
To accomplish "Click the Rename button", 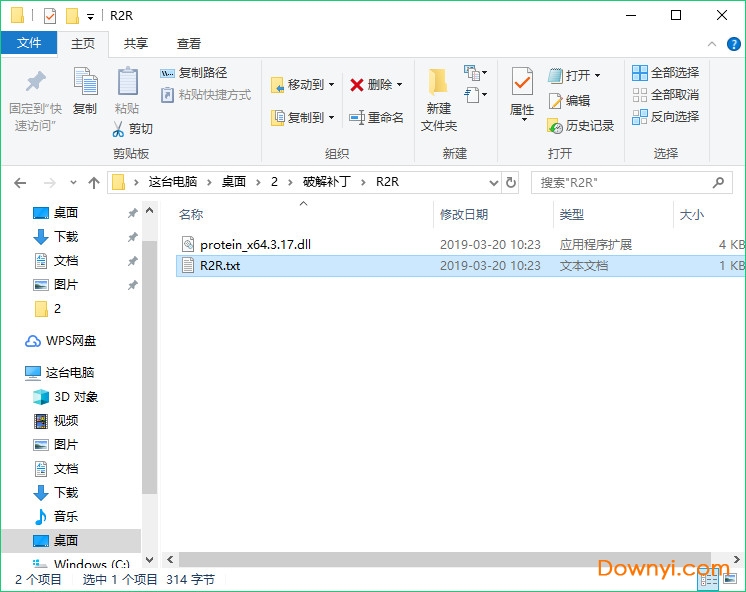I will [376, 117].
